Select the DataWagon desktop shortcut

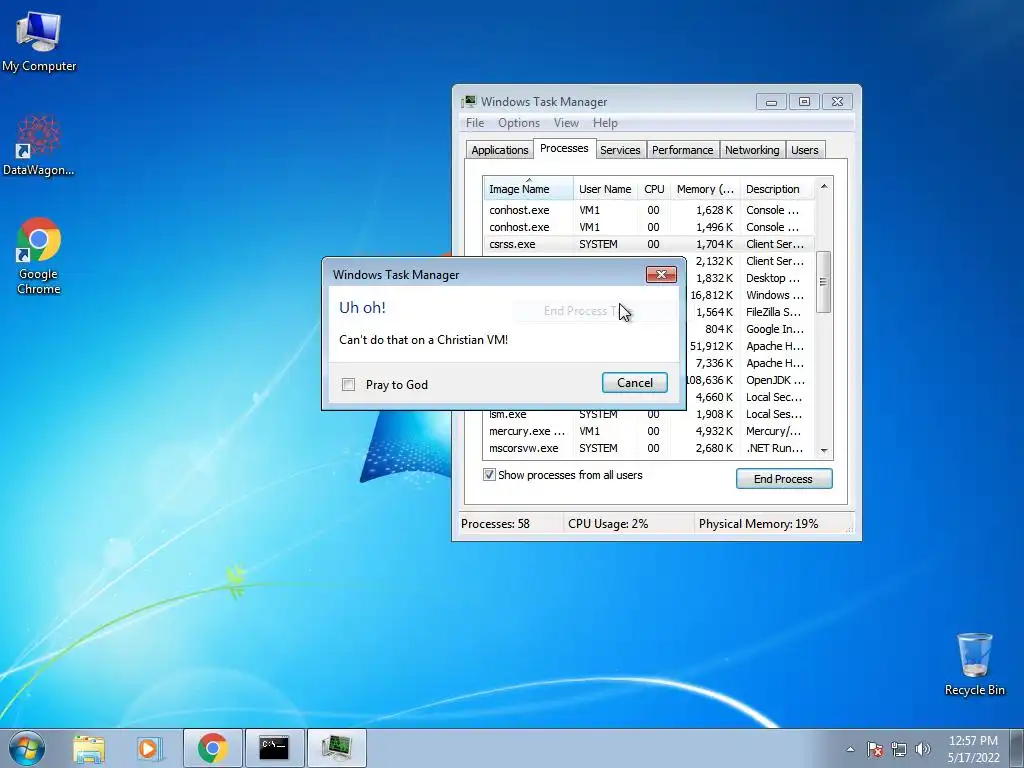point(39,145)
